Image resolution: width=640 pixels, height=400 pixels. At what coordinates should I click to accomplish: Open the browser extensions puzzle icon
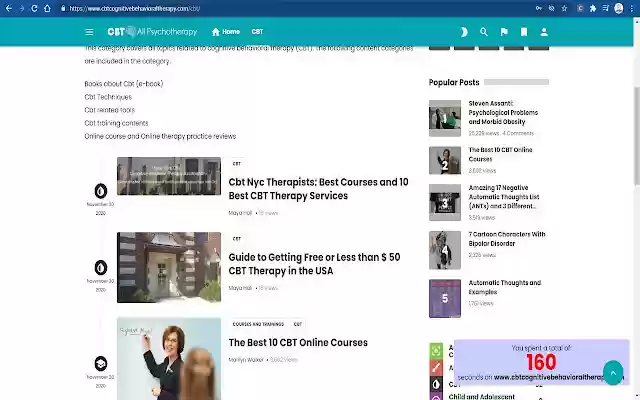coord(593,8)
